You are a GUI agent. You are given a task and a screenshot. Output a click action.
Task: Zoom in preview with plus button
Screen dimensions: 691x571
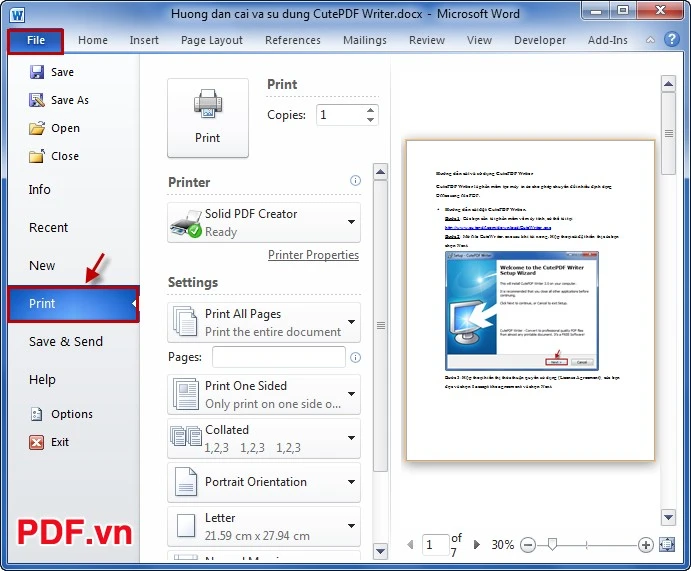646,545
